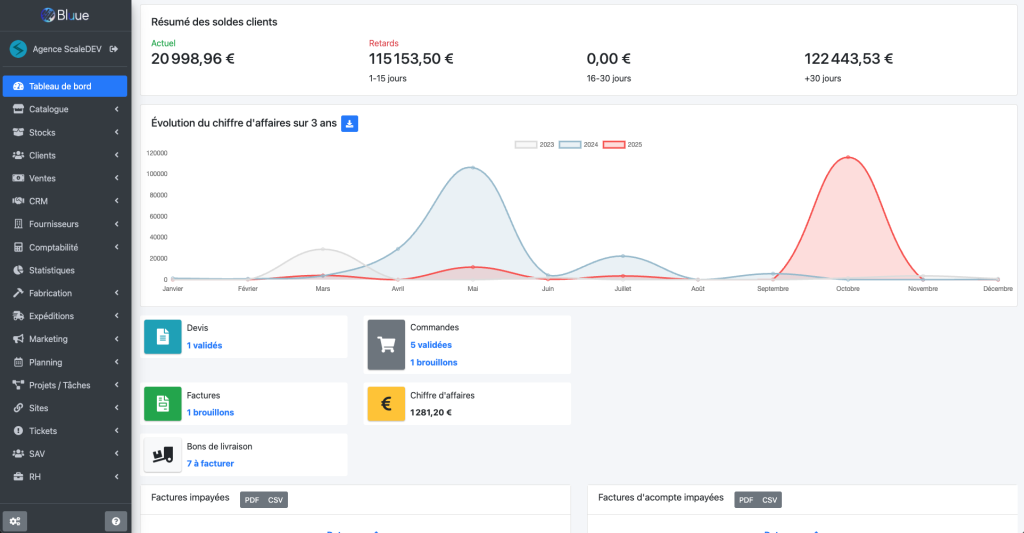Click the Bons de livraison dolly icon

pos(163,454)
